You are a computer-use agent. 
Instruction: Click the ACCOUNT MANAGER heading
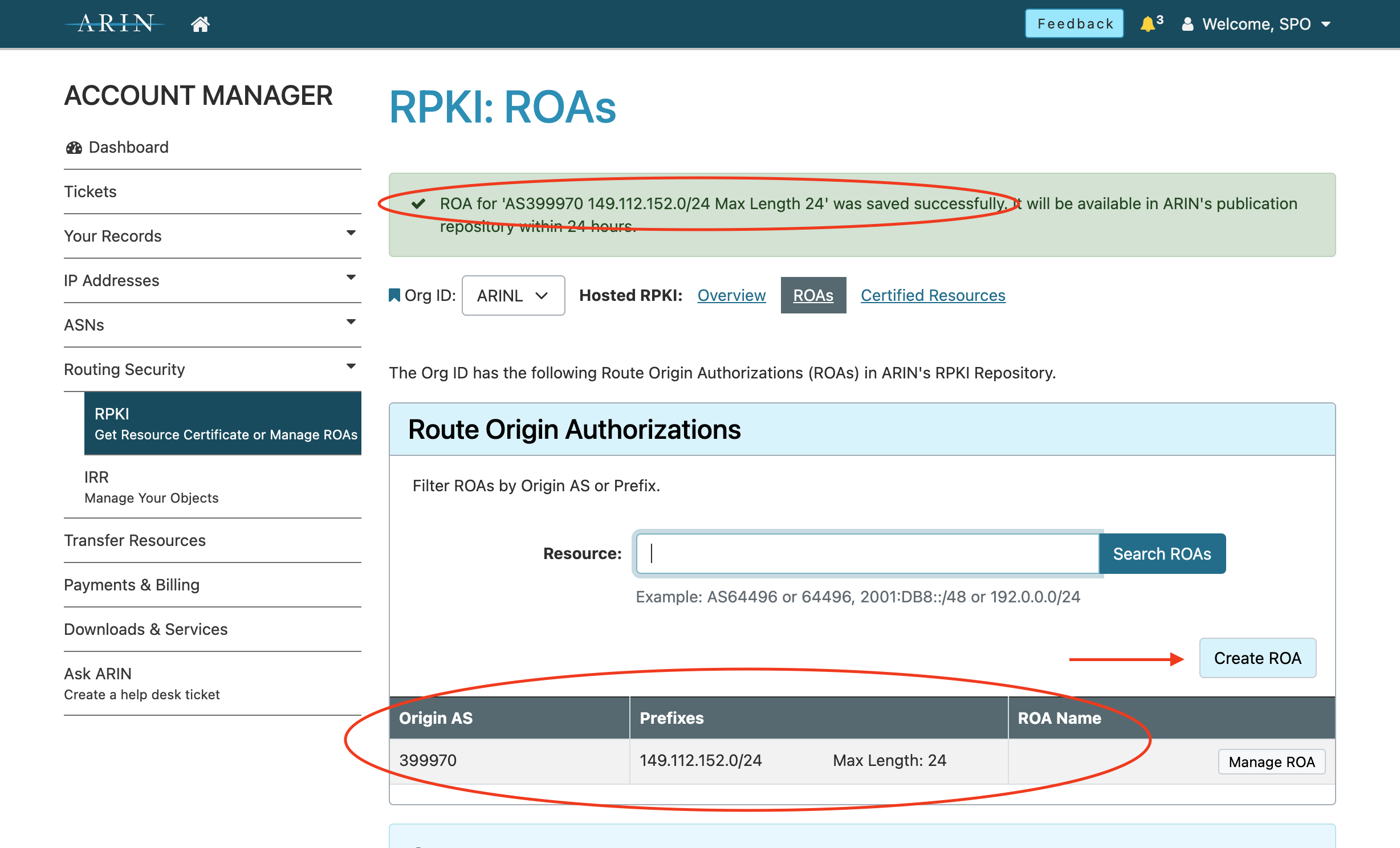click(x=198, y=95)
